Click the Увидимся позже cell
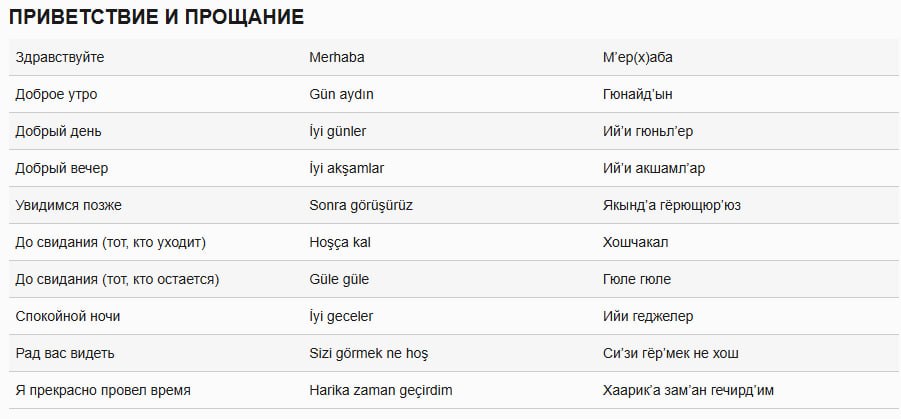The height and width of the screenshot is (419, 901). tap(68, 205)
